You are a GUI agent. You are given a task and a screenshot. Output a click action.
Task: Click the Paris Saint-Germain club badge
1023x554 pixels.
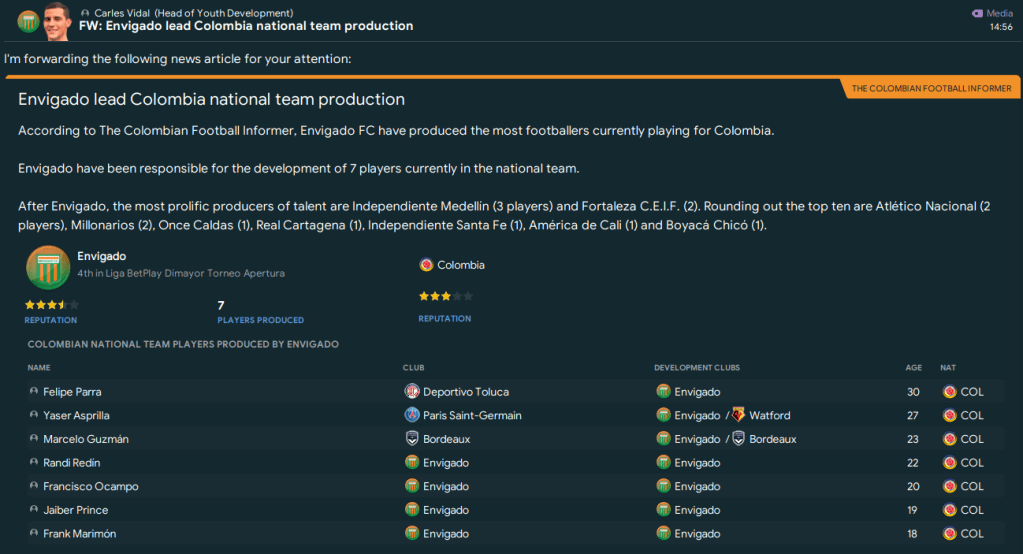411,415
